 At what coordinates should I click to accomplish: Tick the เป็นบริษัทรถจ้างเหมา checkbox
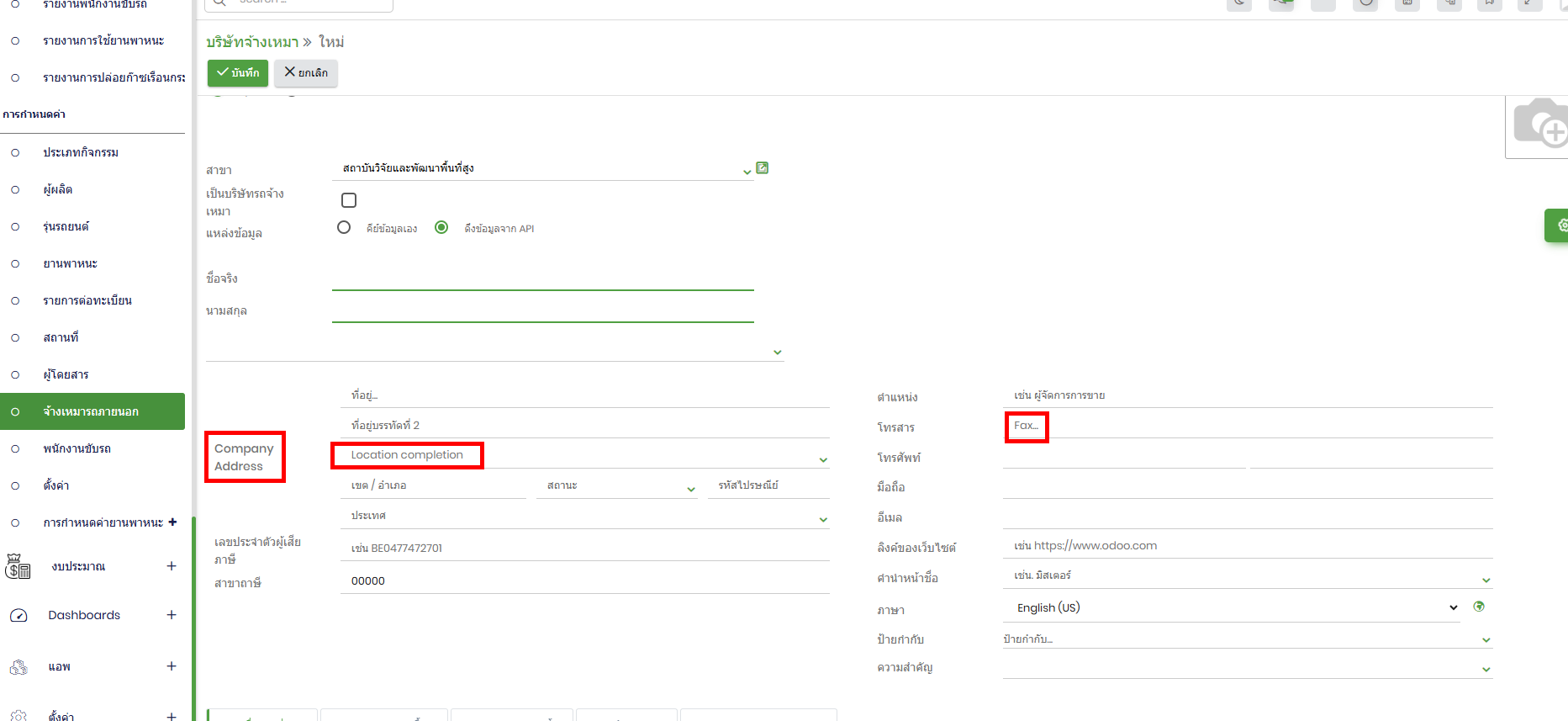[349, 200]
